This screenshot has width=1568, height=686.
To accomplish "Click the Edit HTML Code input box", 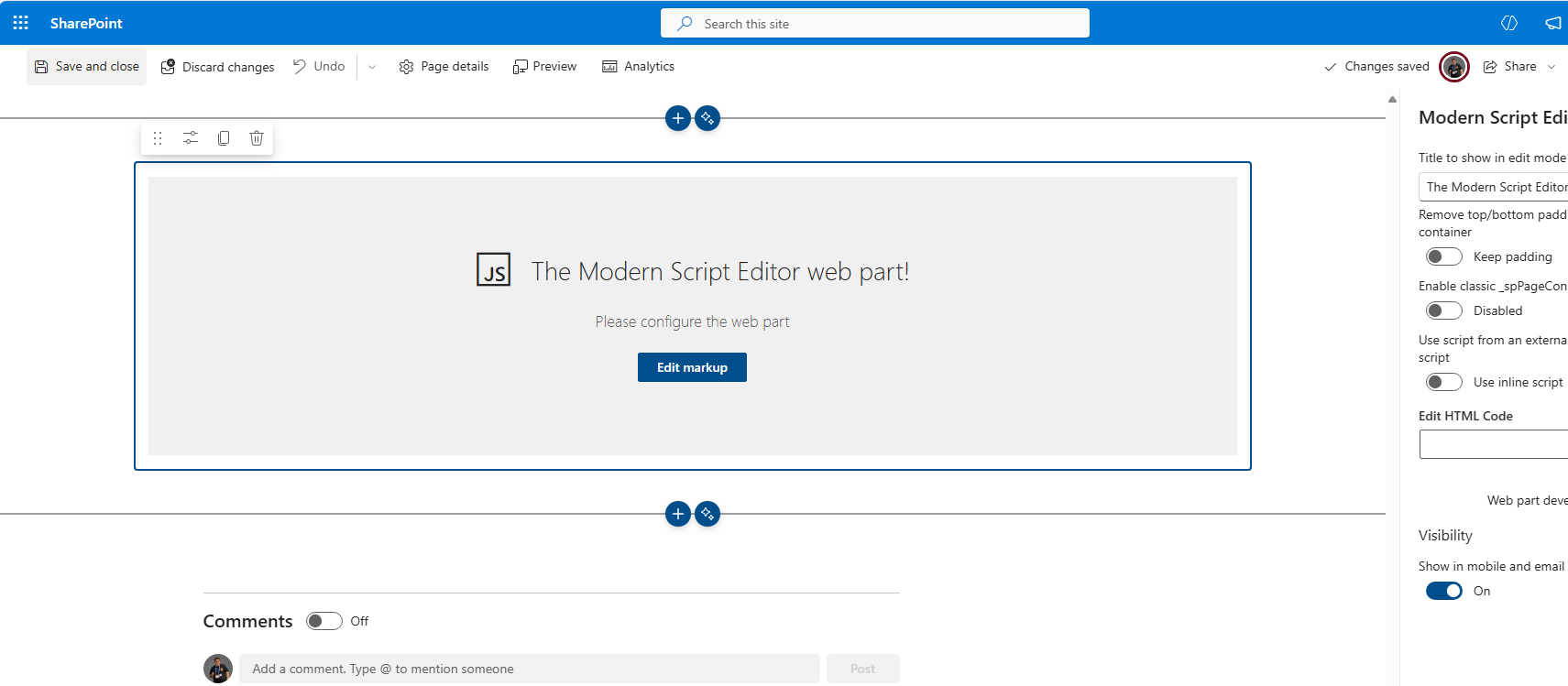I will 1494,444.
